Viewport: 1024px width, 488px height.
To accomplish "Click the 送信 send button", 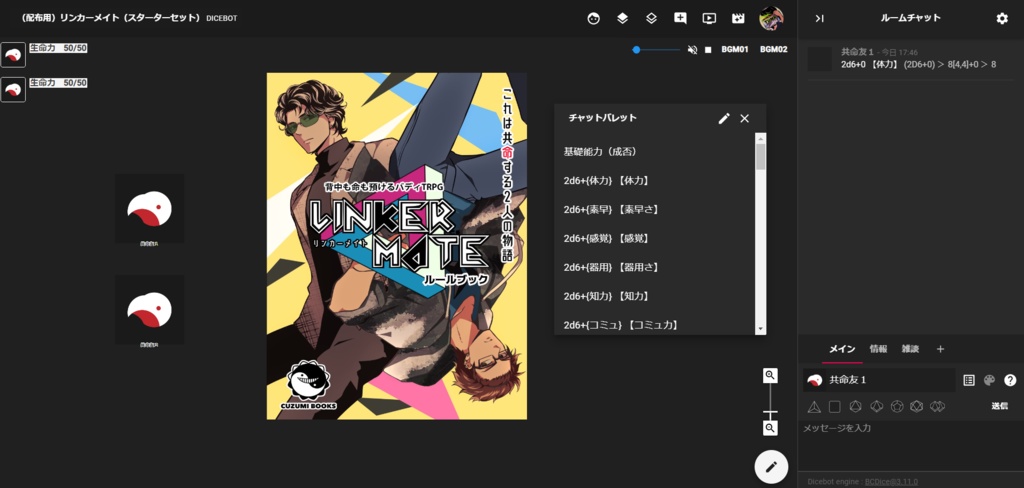I will coord(999,406).
